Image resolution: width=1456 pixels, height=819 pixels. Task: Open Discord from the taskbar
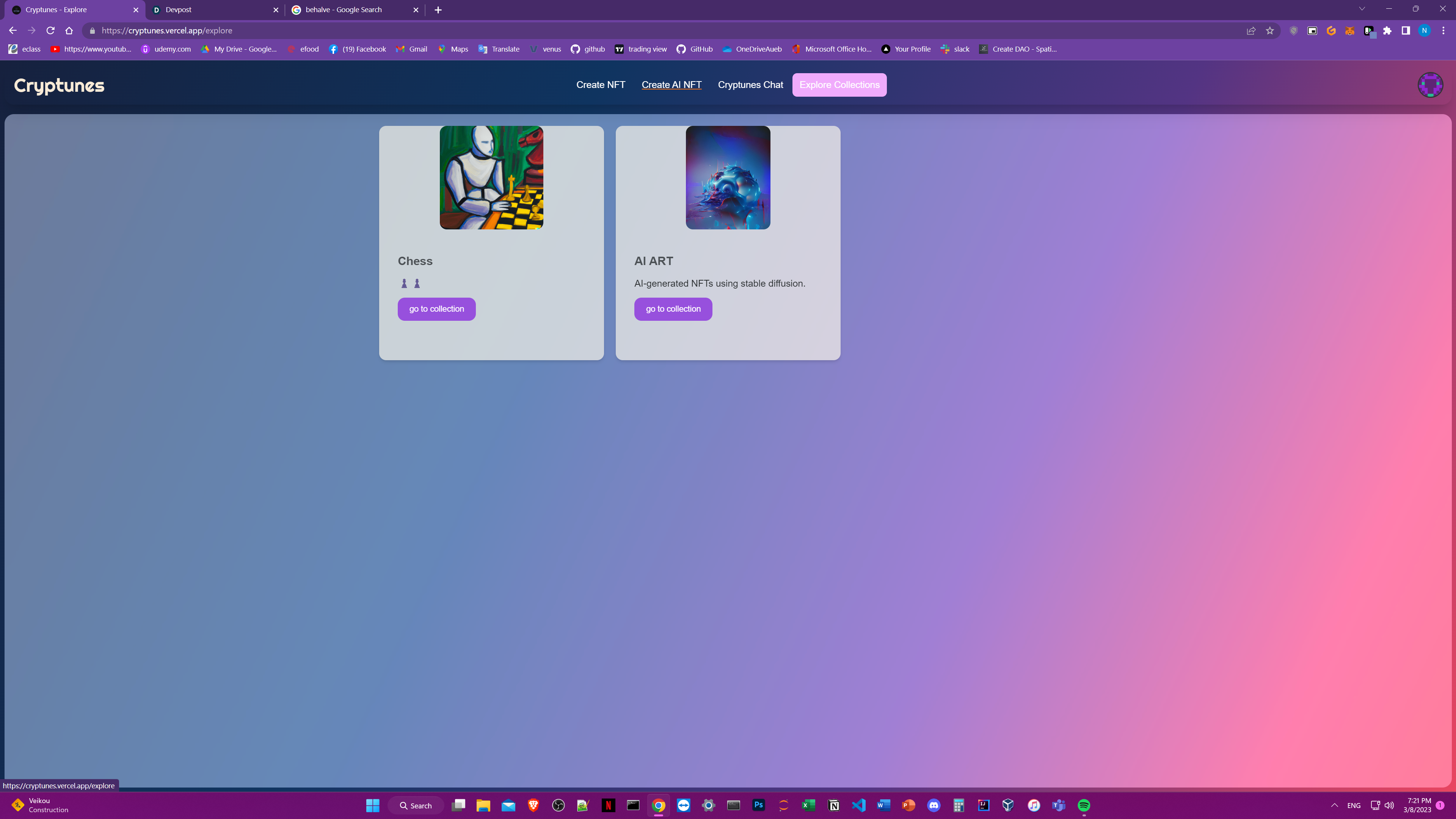[934, 805]
